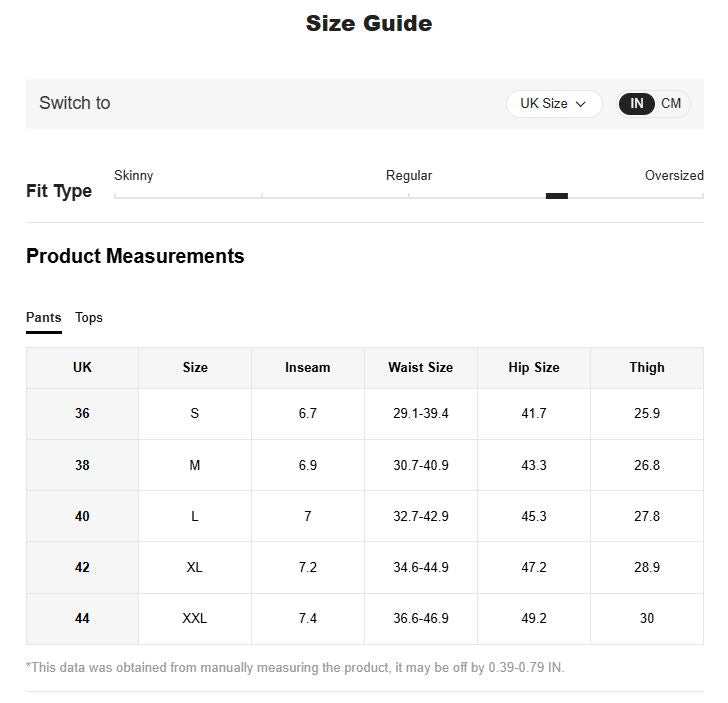728x703 pixels.
Task: Open the UK Size dropdown
Action: point(554,104)
